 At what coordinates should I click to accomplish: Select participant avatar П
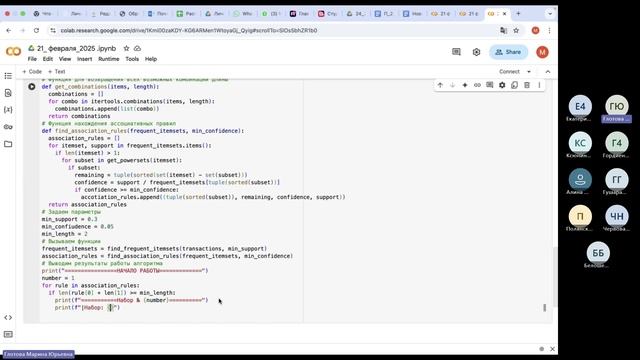click(580, 216)
